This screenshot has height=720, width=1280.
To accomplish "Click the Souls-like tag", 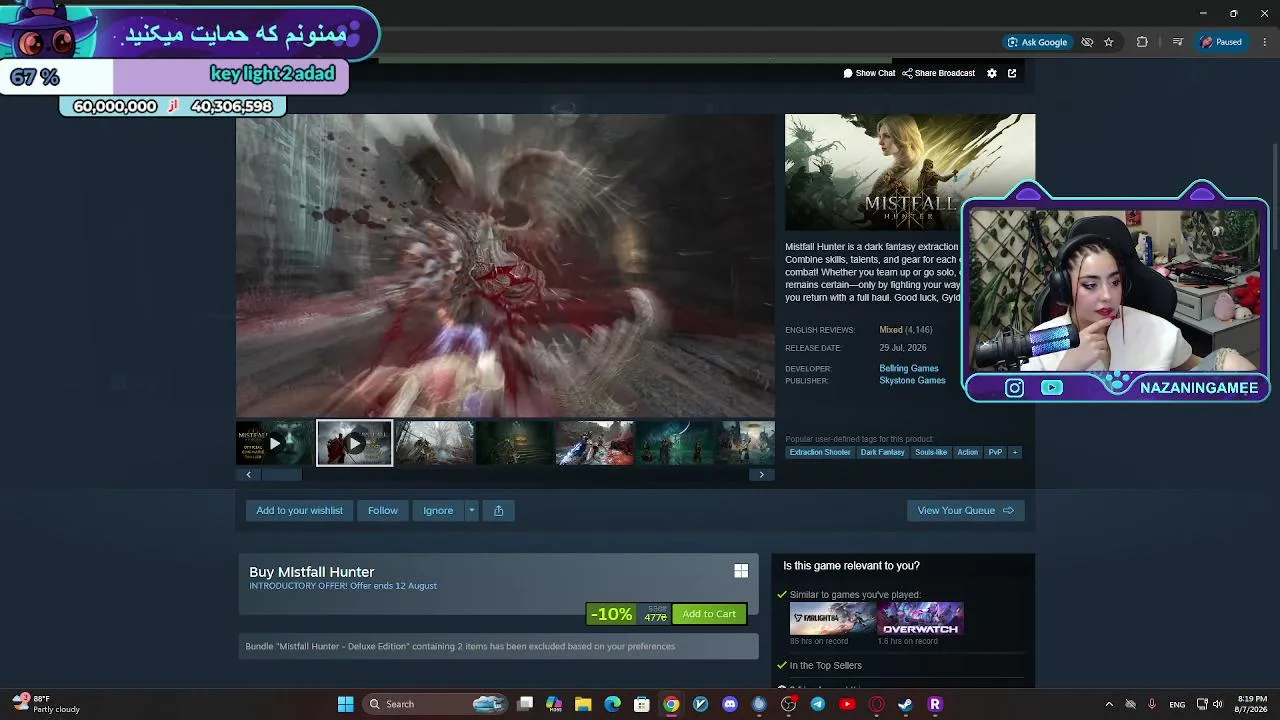I will [931, 452].
